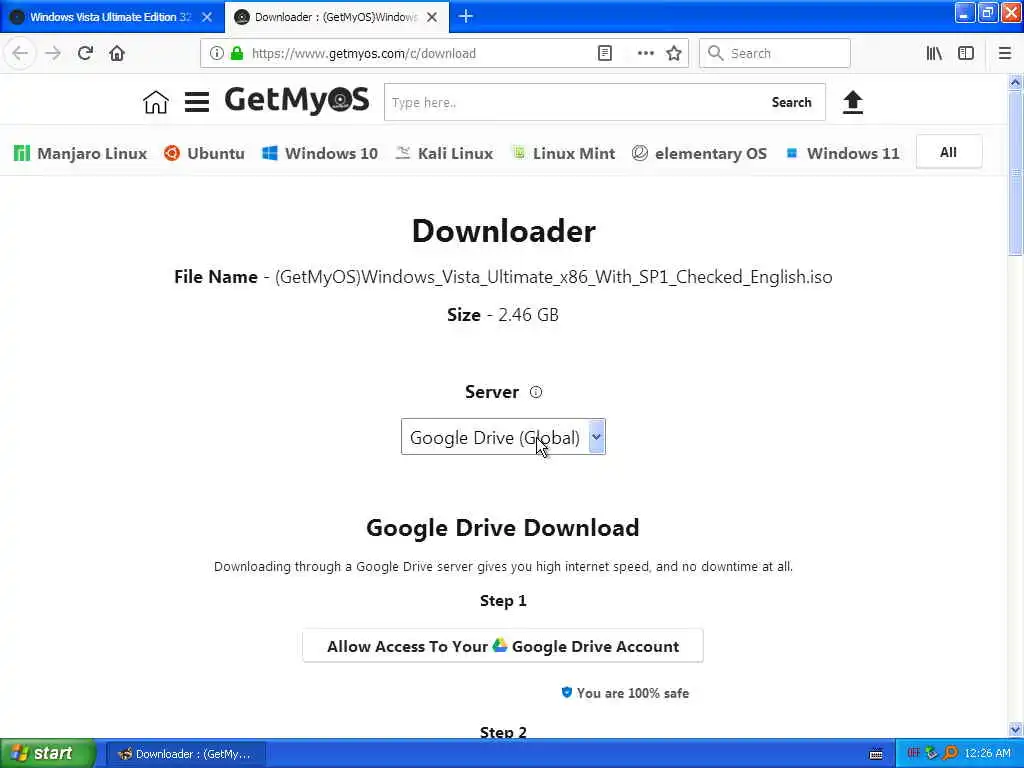Click the 'You are 100% safe' text

(632, 693)
